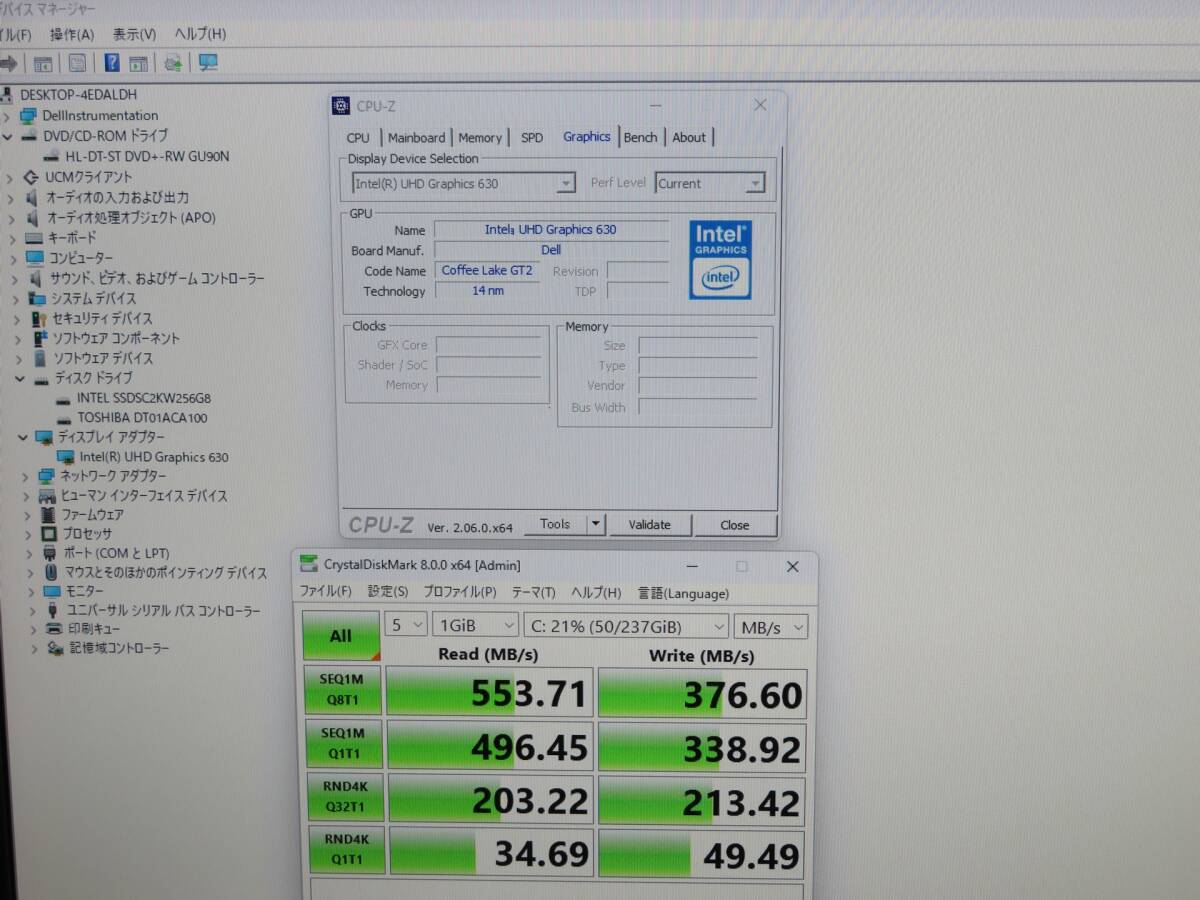Click the TOSHIBA DT01ACA100 disk icon
This screenshot has height=900, width=1200.
point(64,418)
